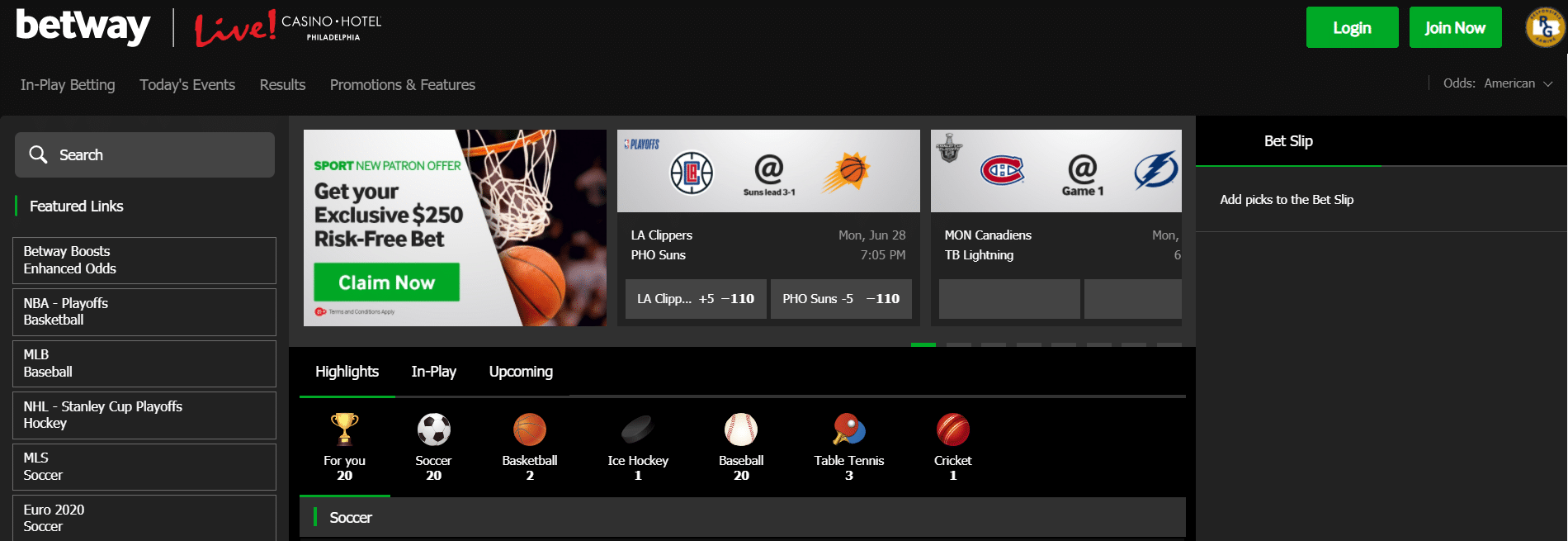Select the third carousel page indicator
1568x541 pixels.
pyautogui.click(x=994, y=344)
